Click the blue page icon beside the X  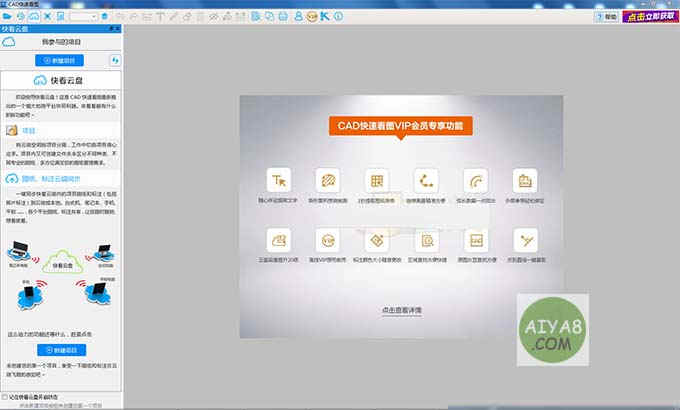pos(61,16)
